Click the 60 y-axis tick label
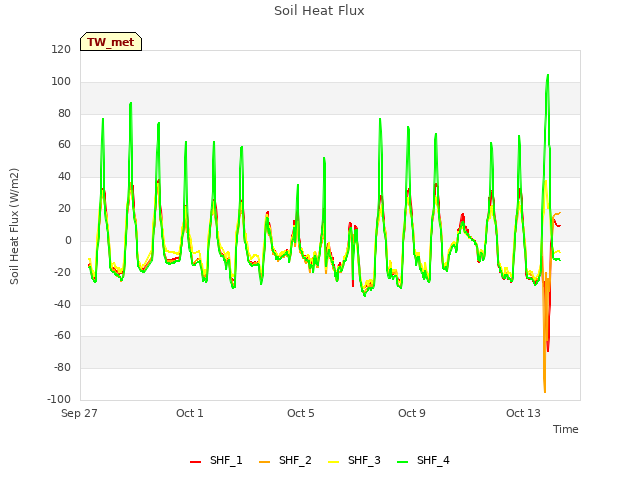This screenshot has height=480, width=640. (64, 145)
